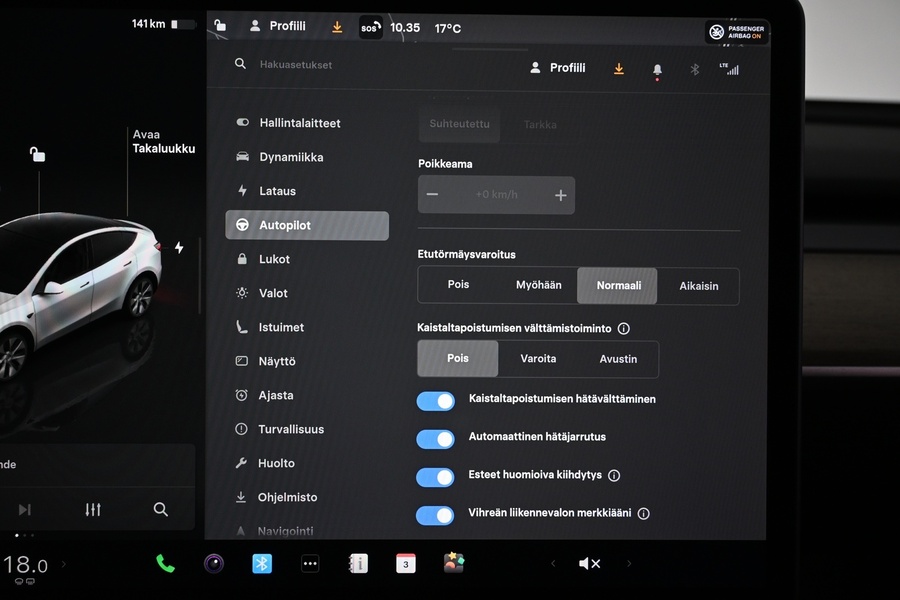Turn off Vihreän liikennevalon merkkiääni
The height and width of the screenshot is (600, 900).
[436, 515]
